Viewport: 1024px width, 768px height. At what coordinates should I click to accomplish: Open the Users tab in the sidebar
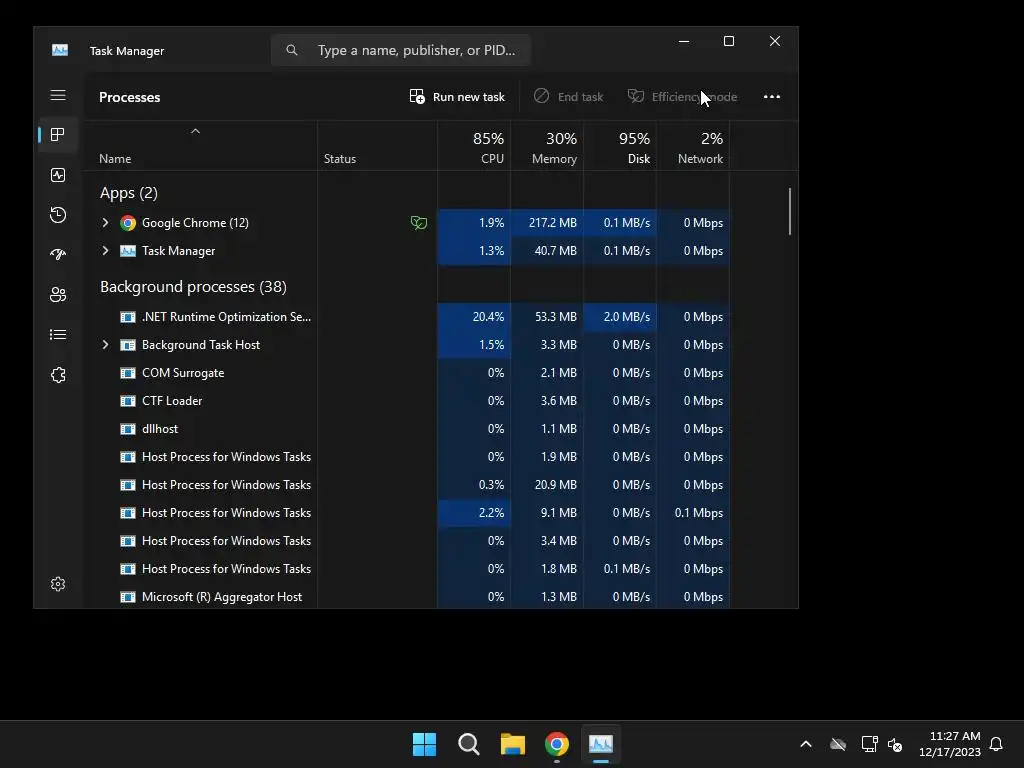(x=58, y=295)
